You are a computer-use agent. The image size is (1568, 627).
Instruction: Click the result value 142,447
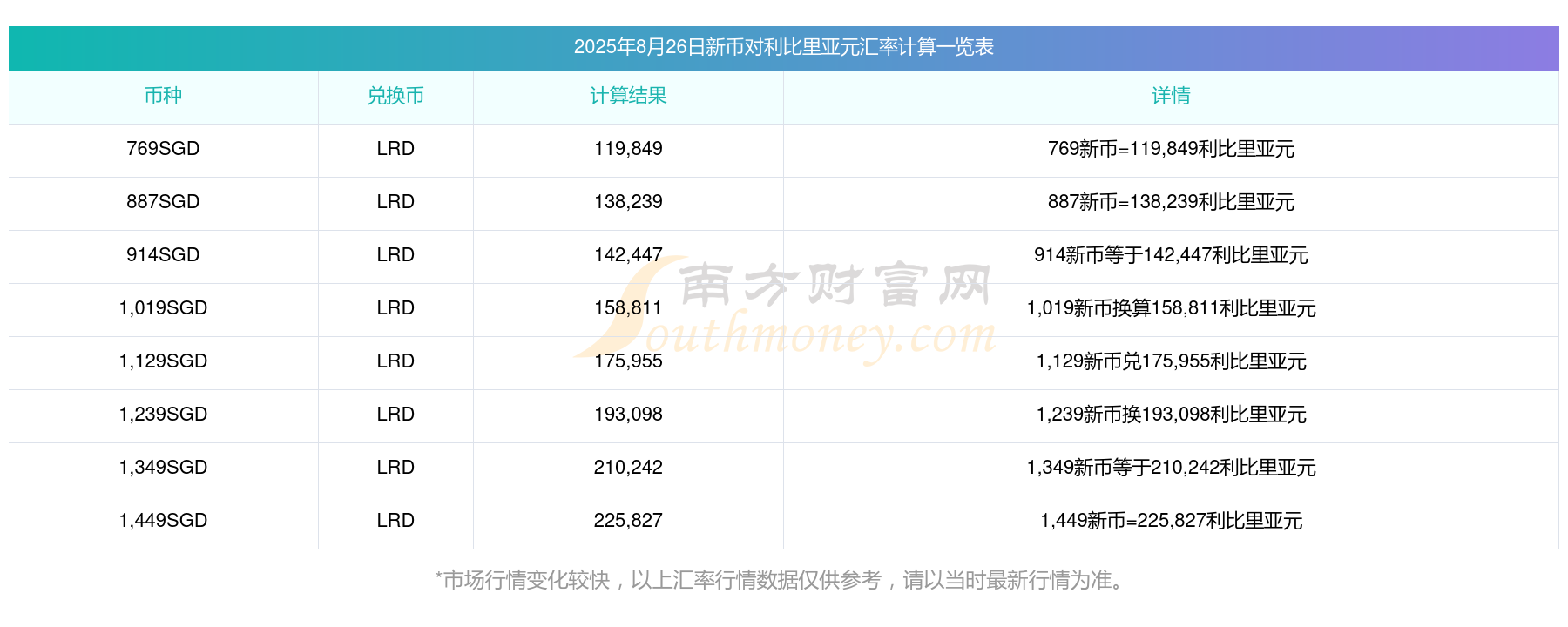click(628, 255)
